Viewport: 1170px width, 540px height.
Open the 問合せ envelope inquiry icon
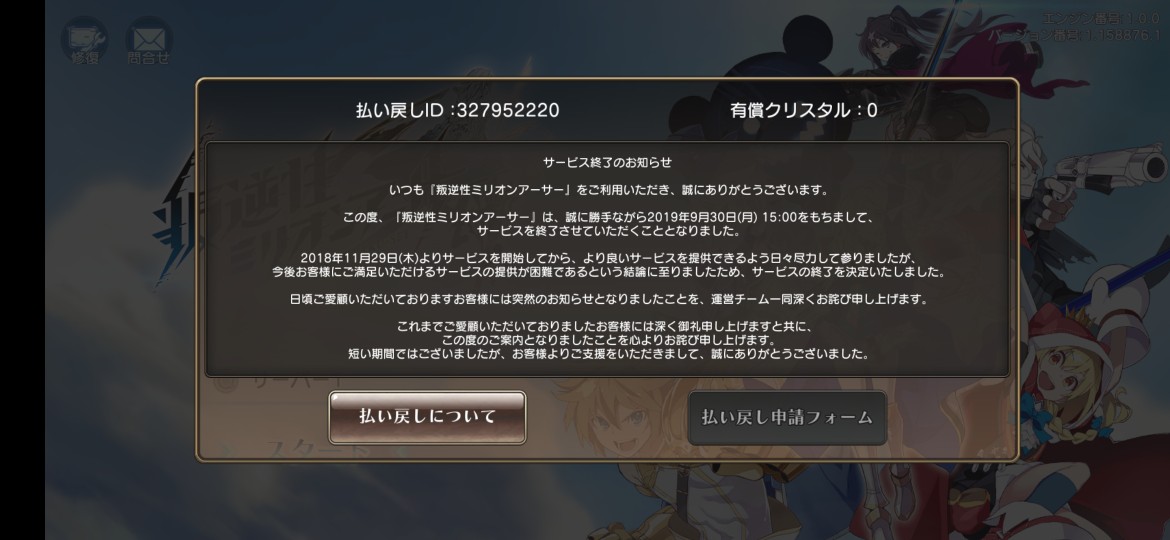click(148, 40)
